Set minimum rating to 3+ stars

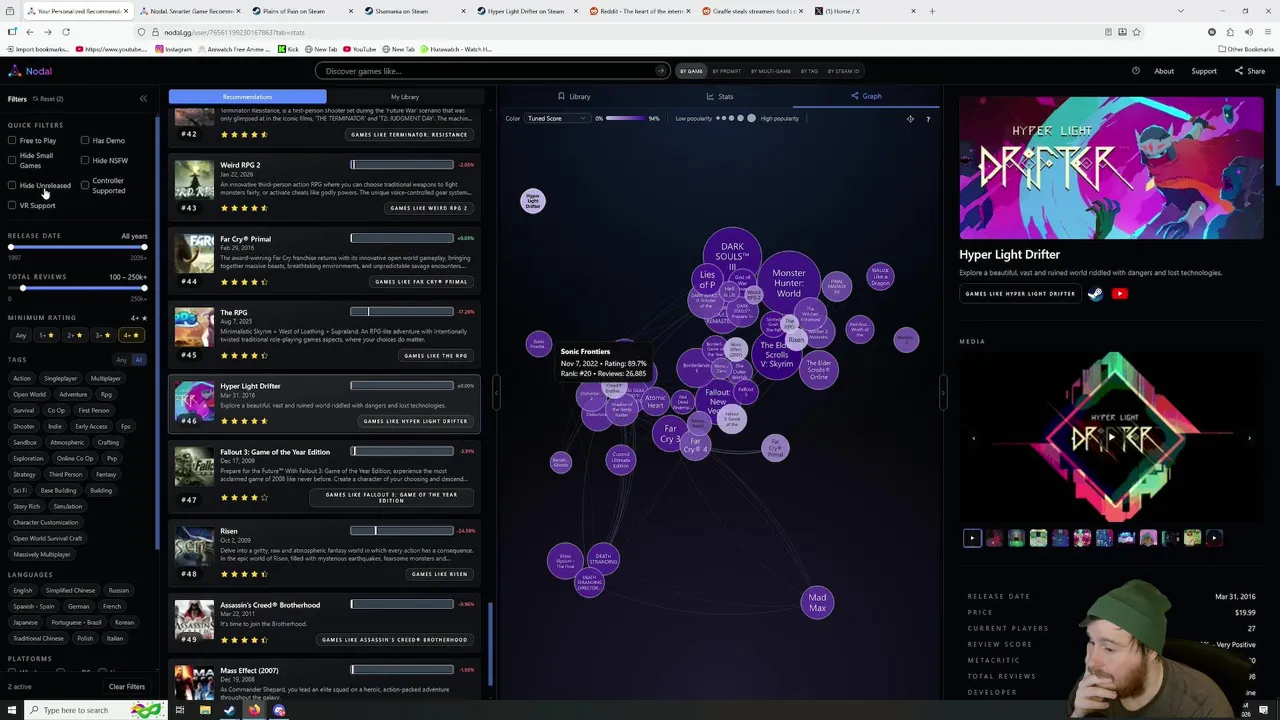[x=102, y=335]
